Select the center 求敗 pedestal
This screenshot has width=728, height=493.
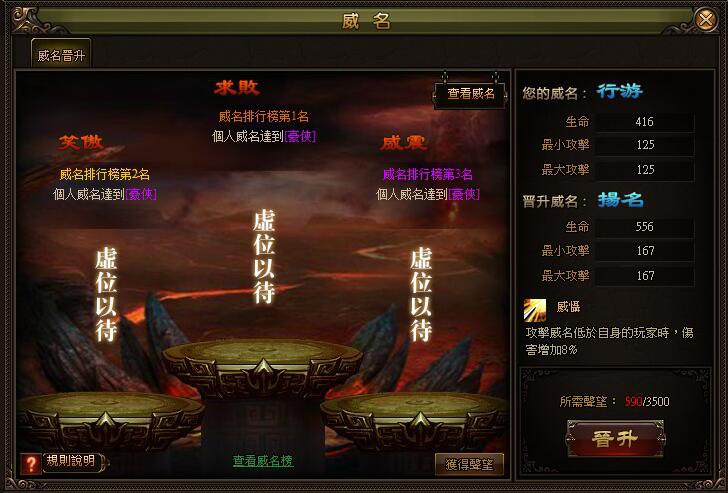click(263, 367)
